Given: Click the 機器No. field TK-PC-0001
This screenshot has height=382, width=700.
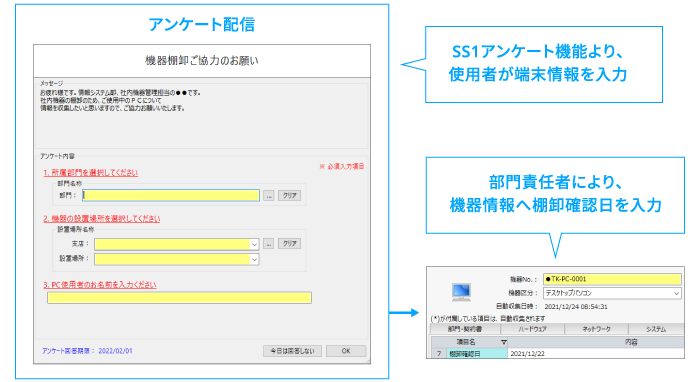Looking at the screenshot, I should click(612, 279).
